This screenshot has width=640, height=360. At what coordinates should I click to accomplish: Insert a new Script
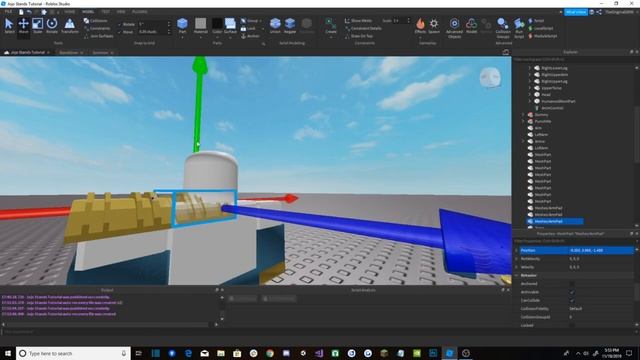click(536, 21)
